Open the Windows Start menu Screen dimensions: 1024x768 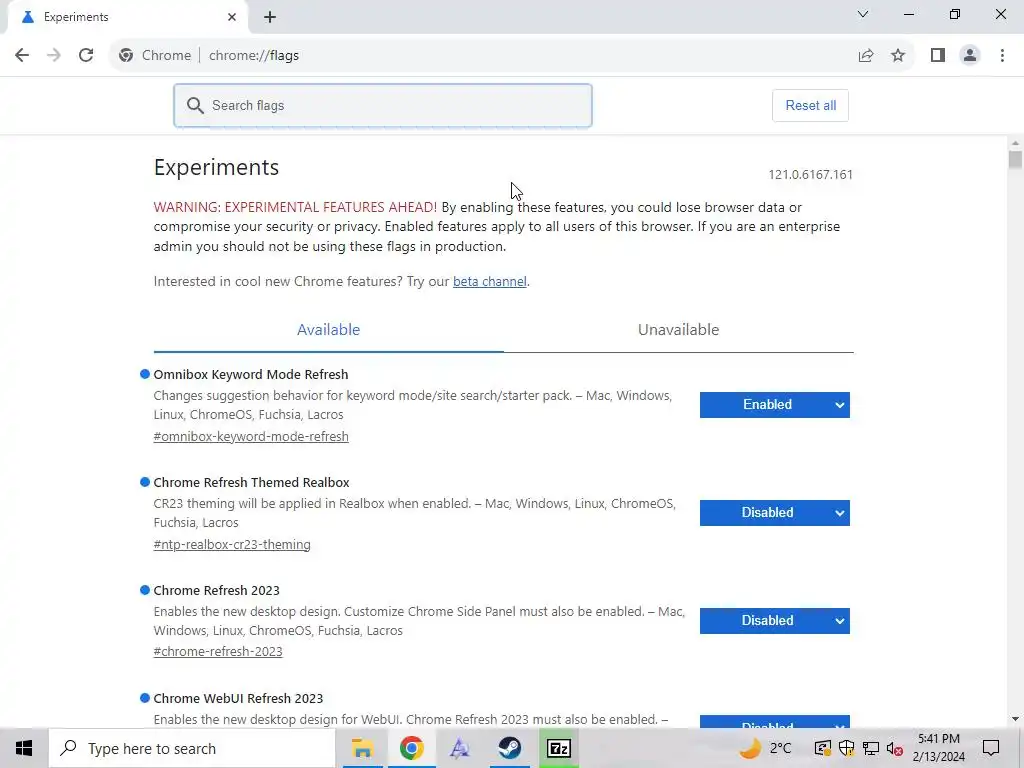[x=24, y=748]
